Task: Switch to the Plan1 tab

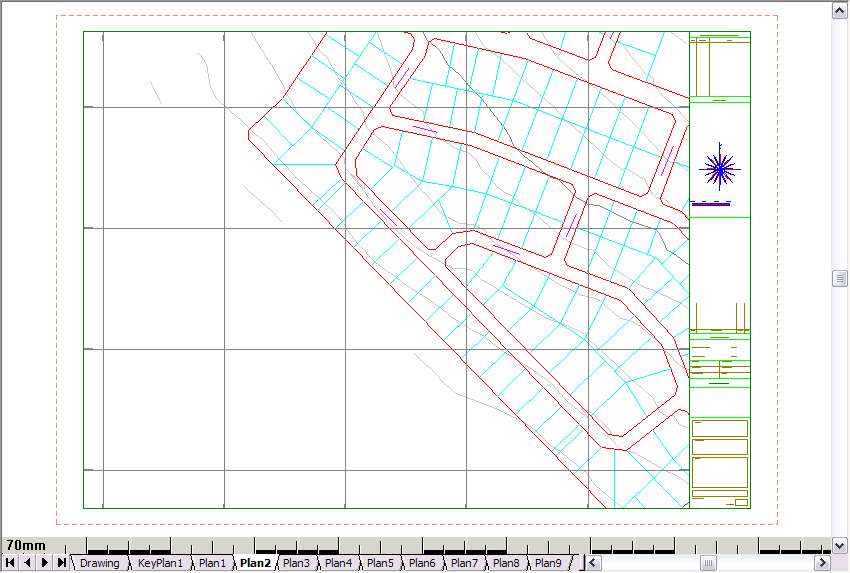Action: 212,563
